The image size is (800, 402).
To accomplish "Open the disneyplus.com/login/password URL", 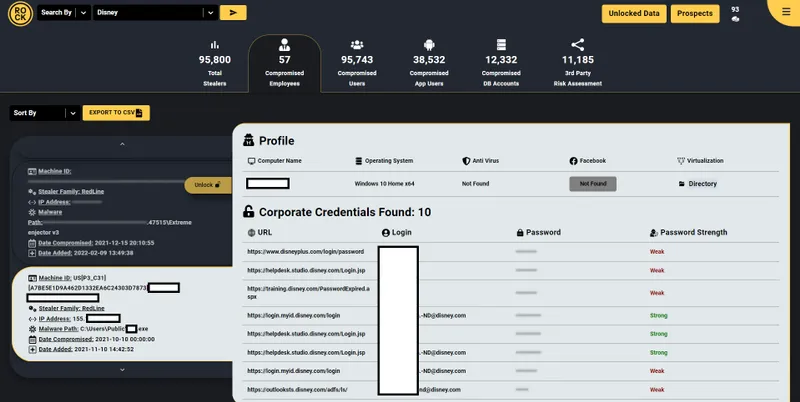I will click(306, 252).
